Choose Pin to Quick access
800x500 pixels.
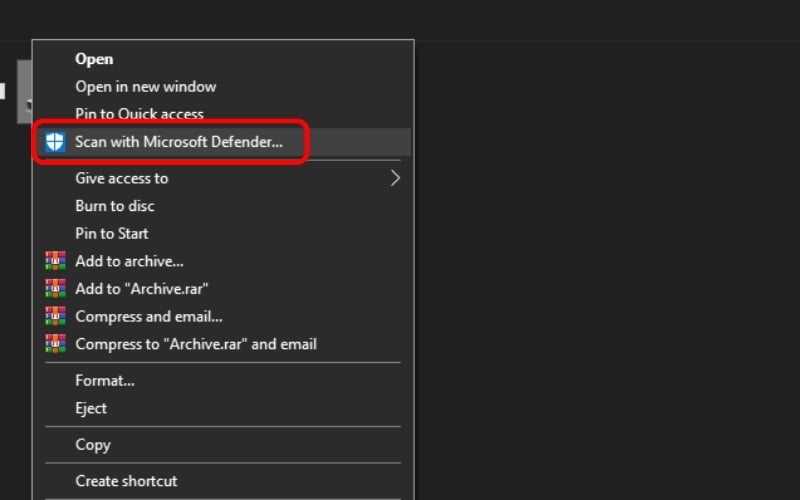click(223, 113)
